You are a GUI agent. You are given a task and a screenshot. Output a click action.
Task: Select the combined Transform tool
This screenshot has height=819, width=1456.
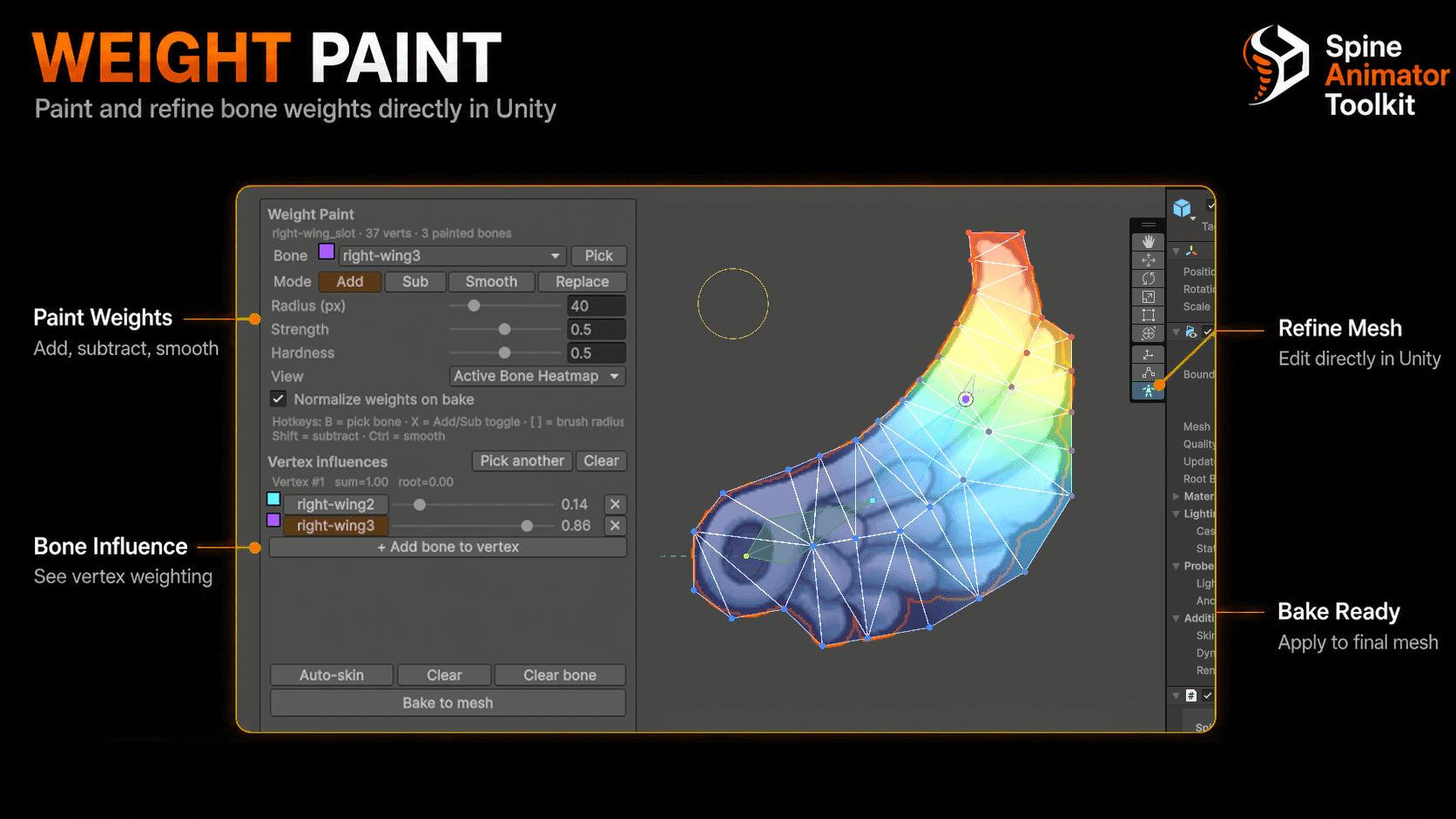click(x=1148, y=333)
